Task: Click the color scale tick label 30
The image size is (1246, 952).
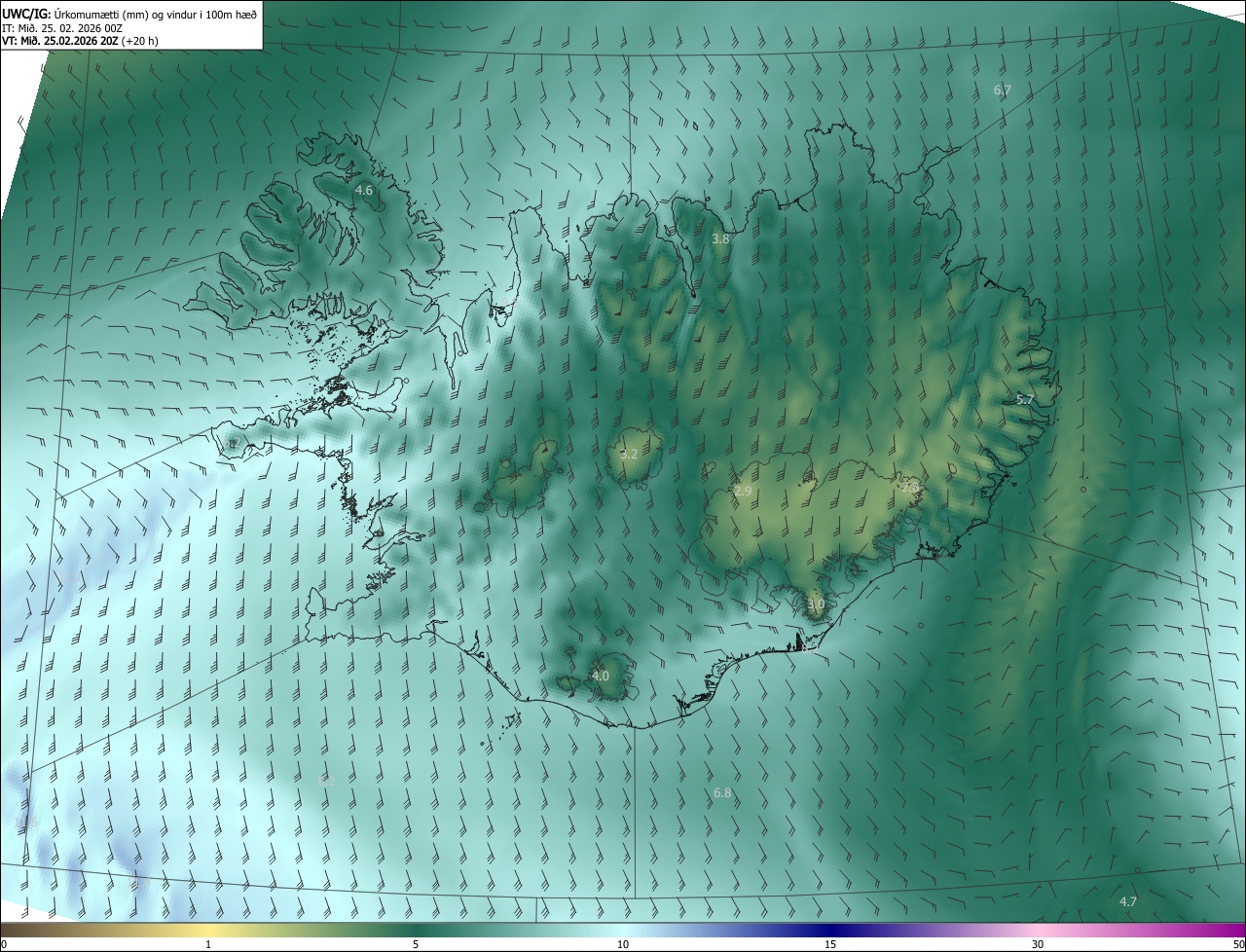Action: click(x=1038, y=944)
